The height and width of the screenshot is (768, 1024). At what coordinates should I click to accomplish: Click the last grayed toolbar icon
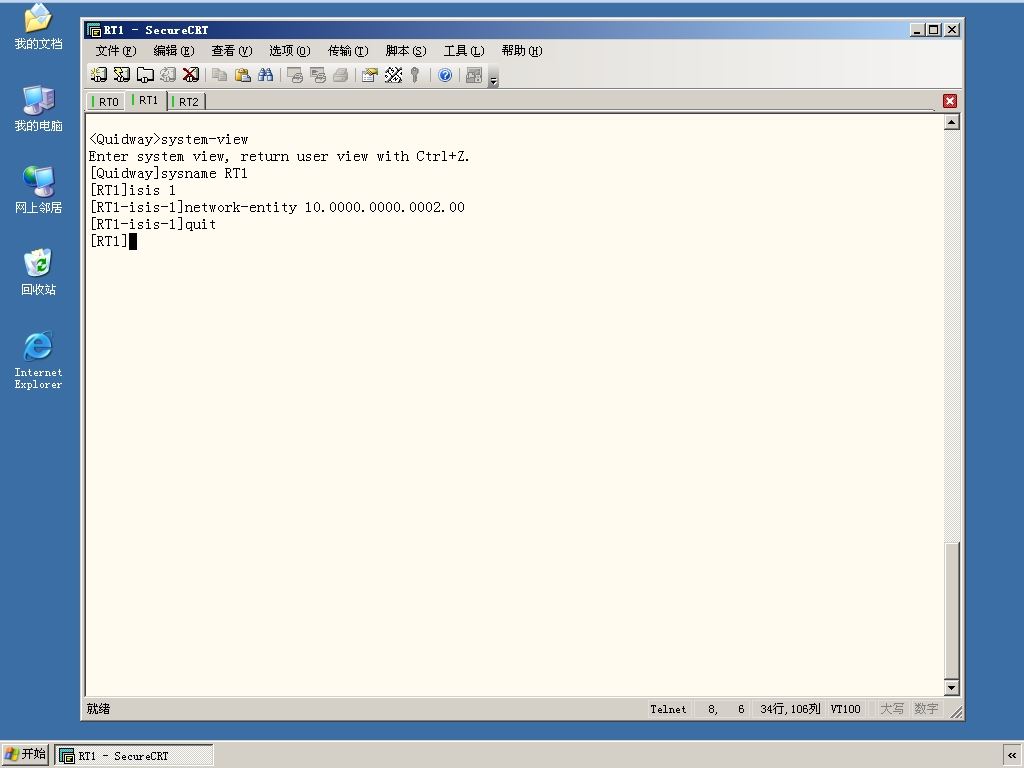click(474, 75)
